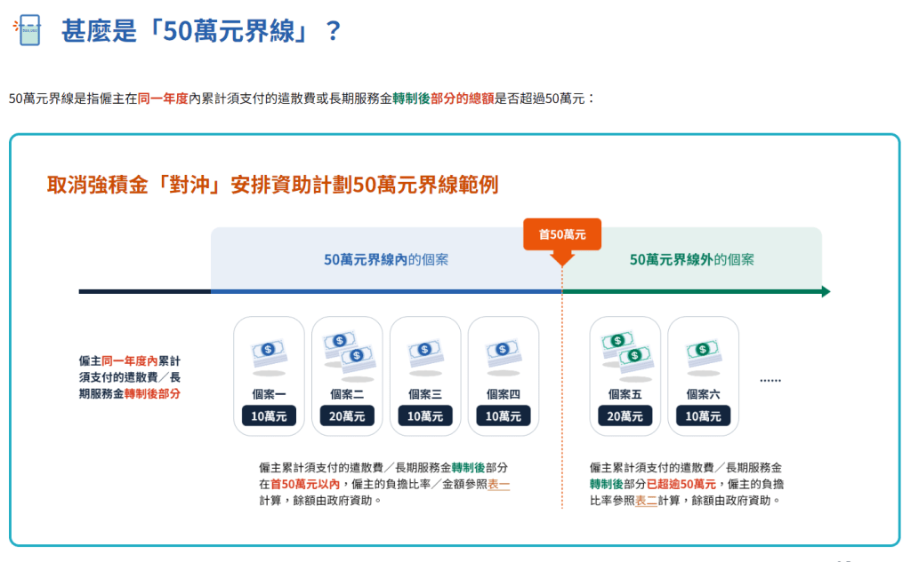Screen dimensions: 910x562
Task: Click the calendar icon beside the heading
Action: point(27,30)
